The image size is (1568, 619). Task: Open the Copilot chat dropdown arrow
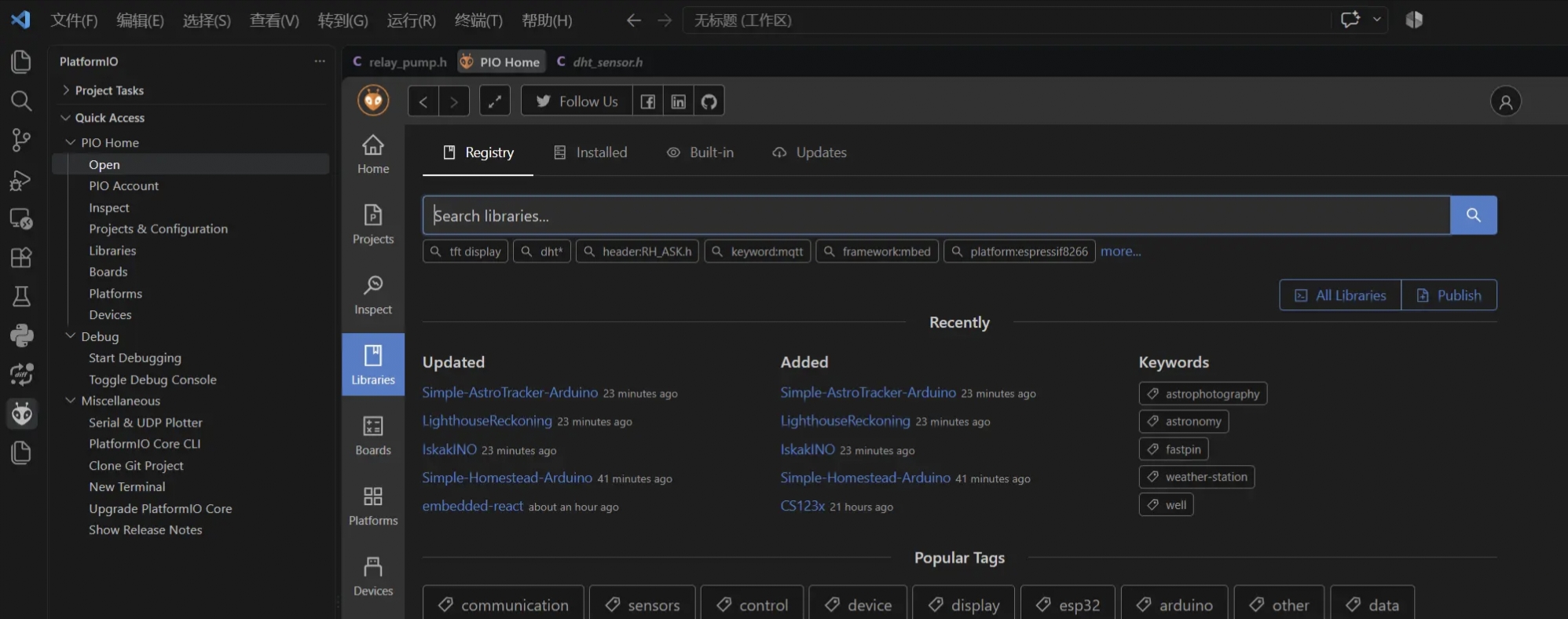(1377, 20)
